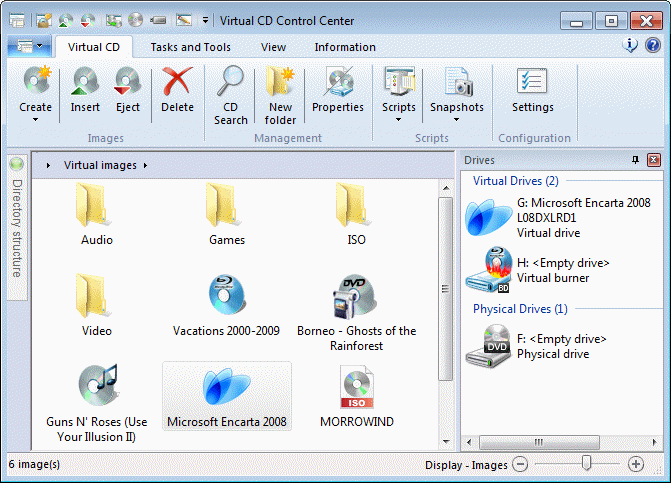The height and width of the screenshot is (483, 671).
Task: Expand root arrow before Virtual images
Action: pyautogui.click(x=48, y=165)
